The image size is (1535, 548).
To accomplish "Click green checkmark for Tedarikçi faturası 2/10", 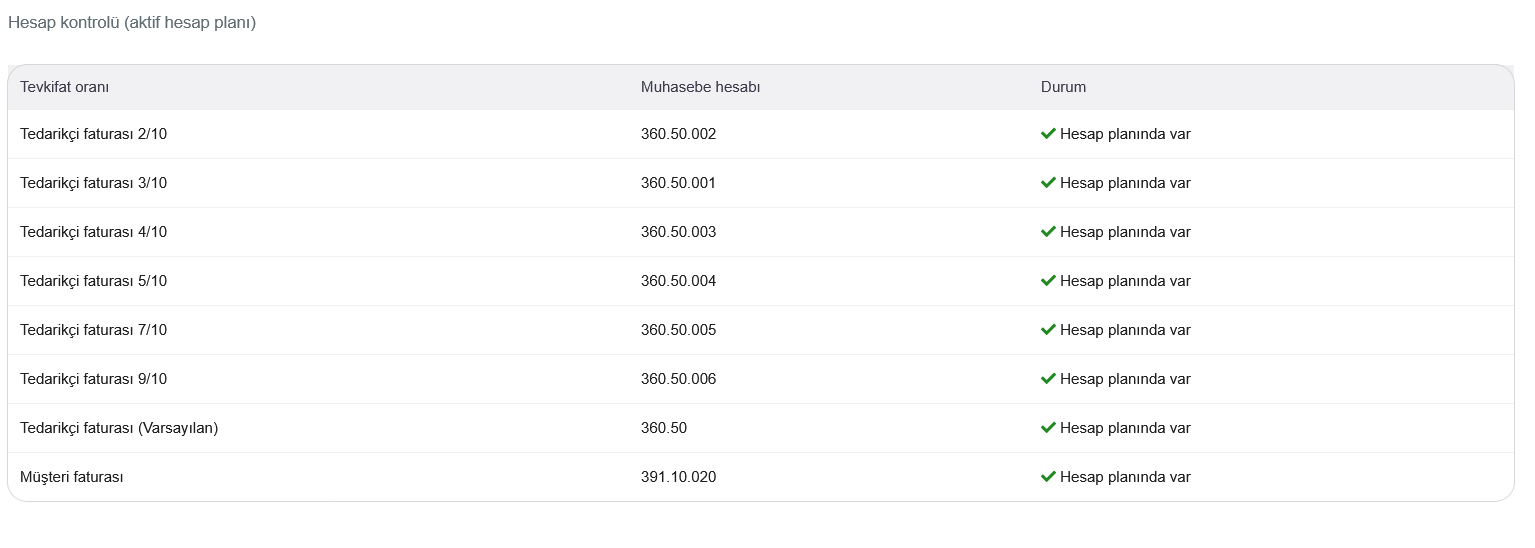I will coord(1048,134).
